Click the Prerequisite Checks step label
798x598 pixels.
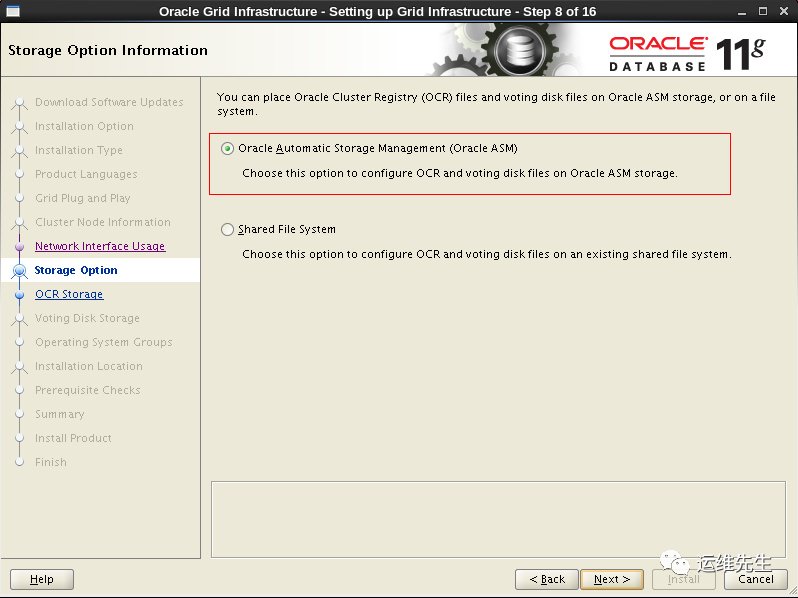click(88, 390)
